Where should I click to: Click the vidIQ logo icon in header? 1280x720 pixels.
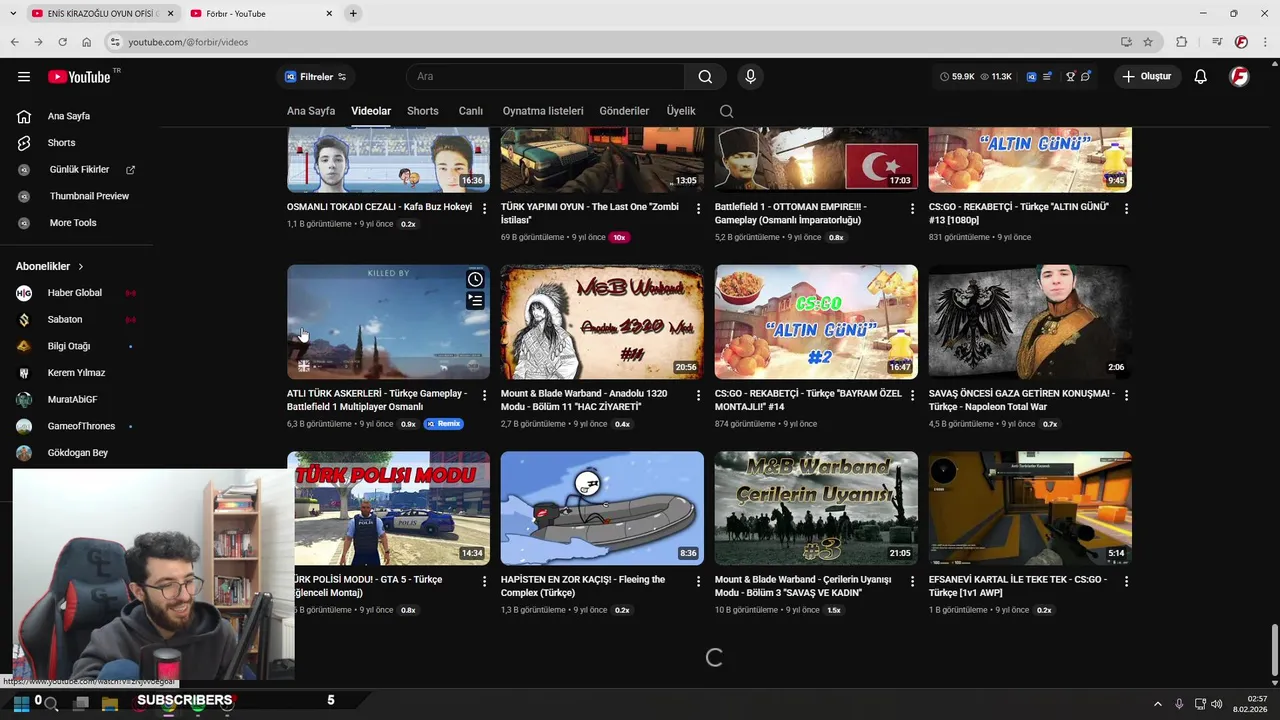coord(1031,77)
